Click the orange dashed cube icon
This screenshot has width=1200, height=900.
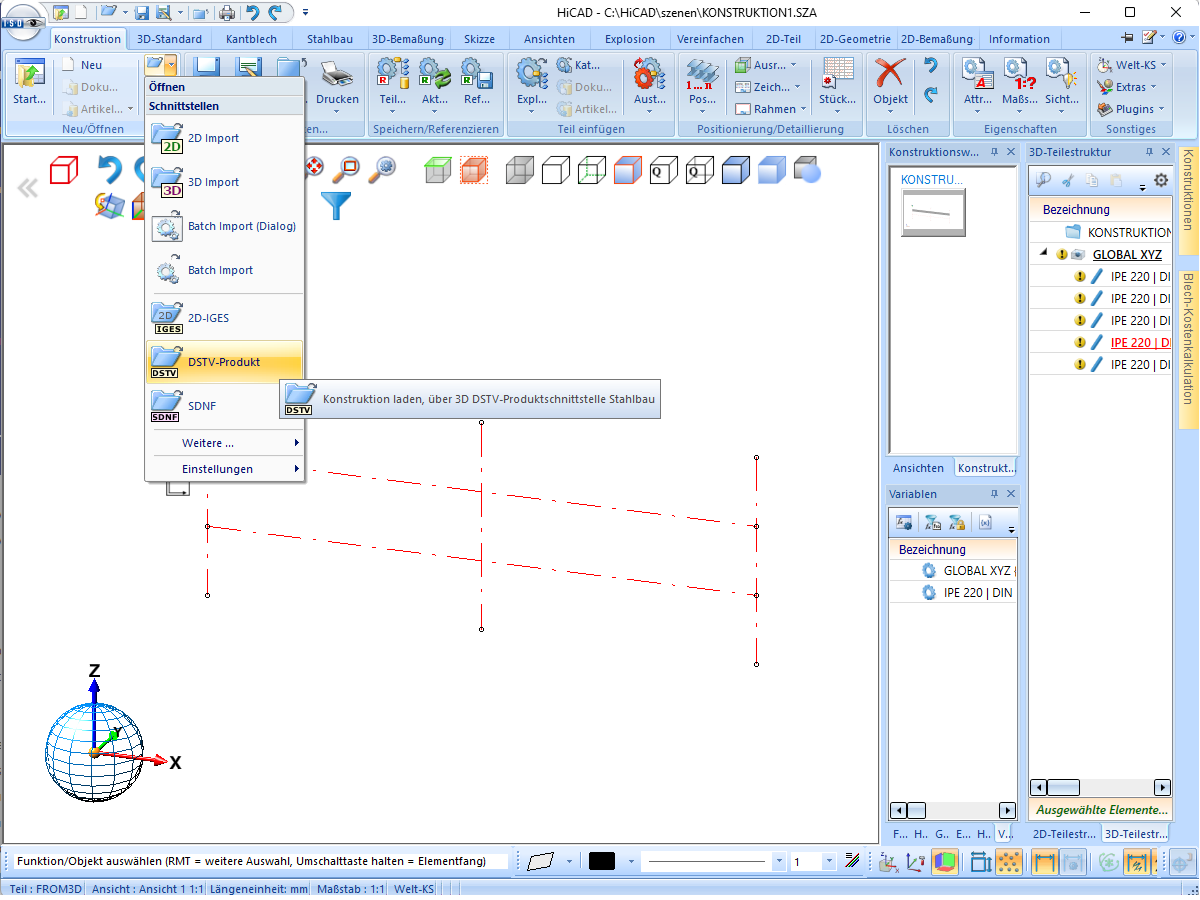click(x=473, y=170)
